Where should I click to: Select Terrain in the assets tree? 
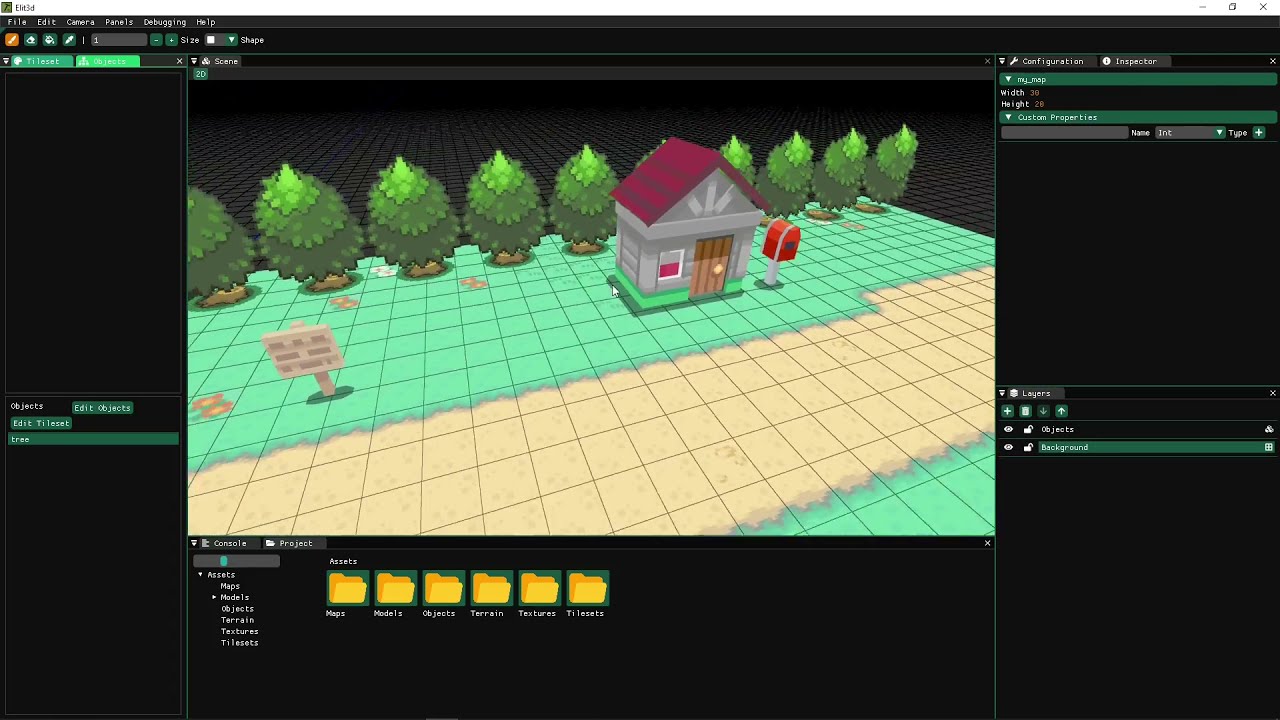point(237,620)
